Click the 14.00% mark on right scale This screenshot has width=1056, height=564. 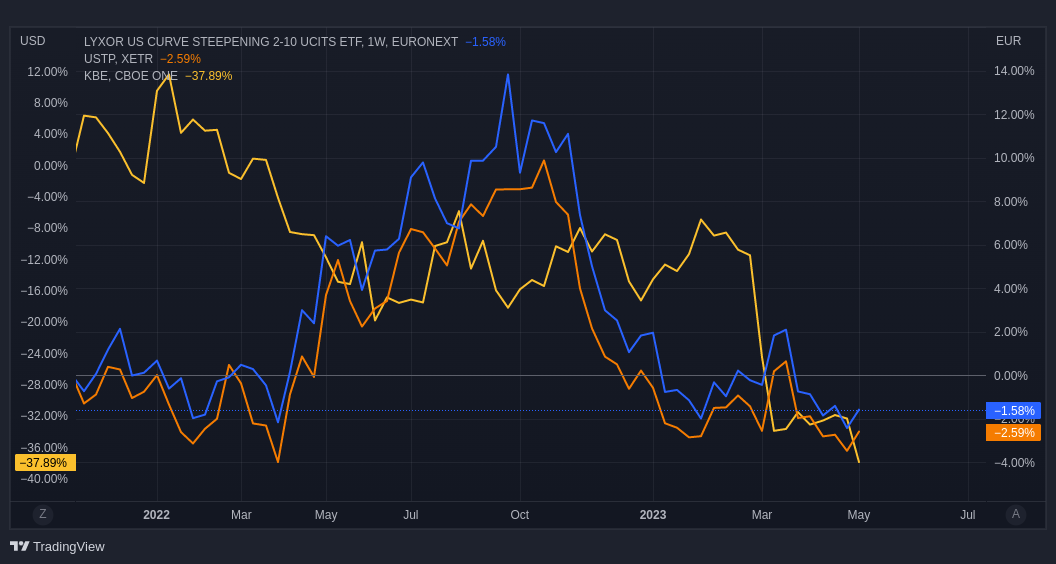pos(1014,71)
